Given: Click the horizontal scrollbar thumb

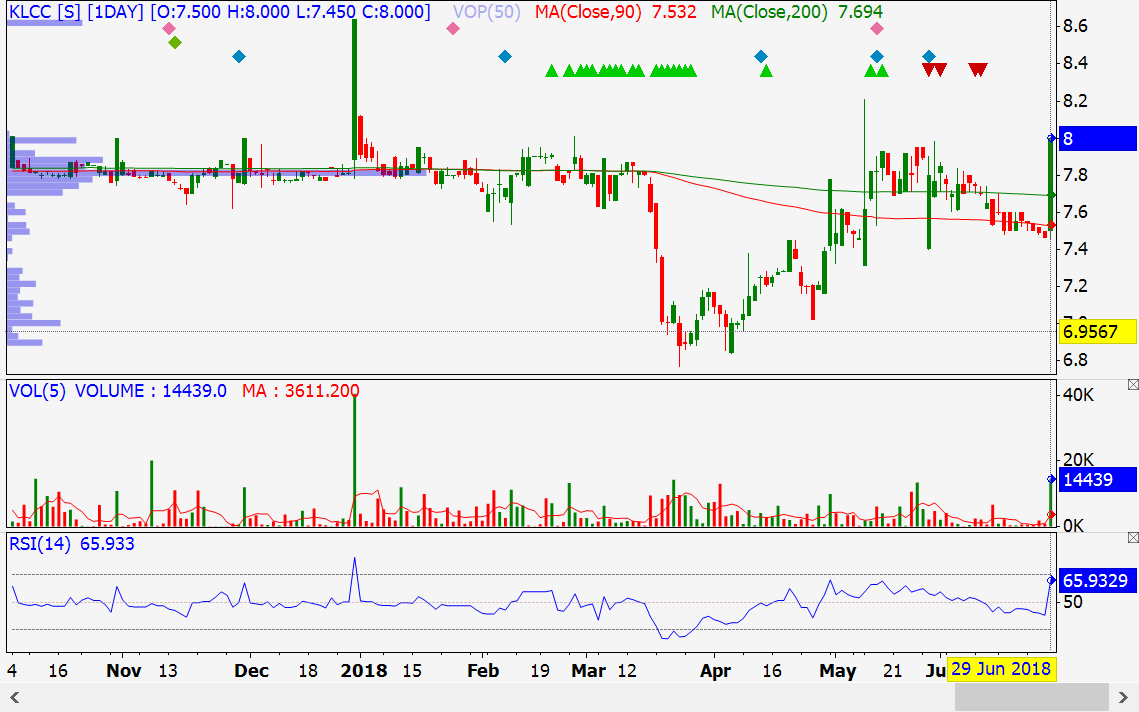Looking at the screenshot, I should click(1031, 697).
